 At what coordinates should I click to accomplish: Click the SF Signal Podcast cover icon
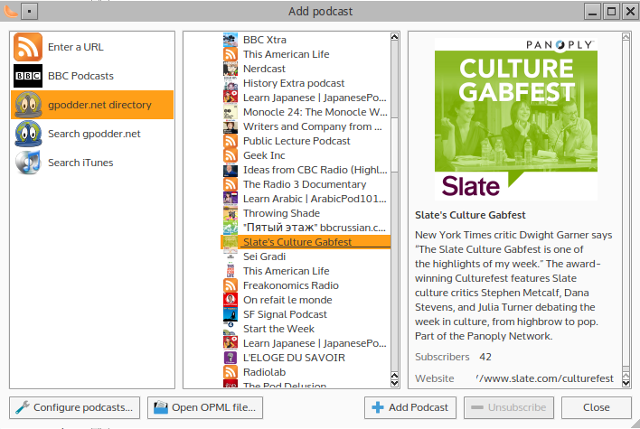coord(230,315)
